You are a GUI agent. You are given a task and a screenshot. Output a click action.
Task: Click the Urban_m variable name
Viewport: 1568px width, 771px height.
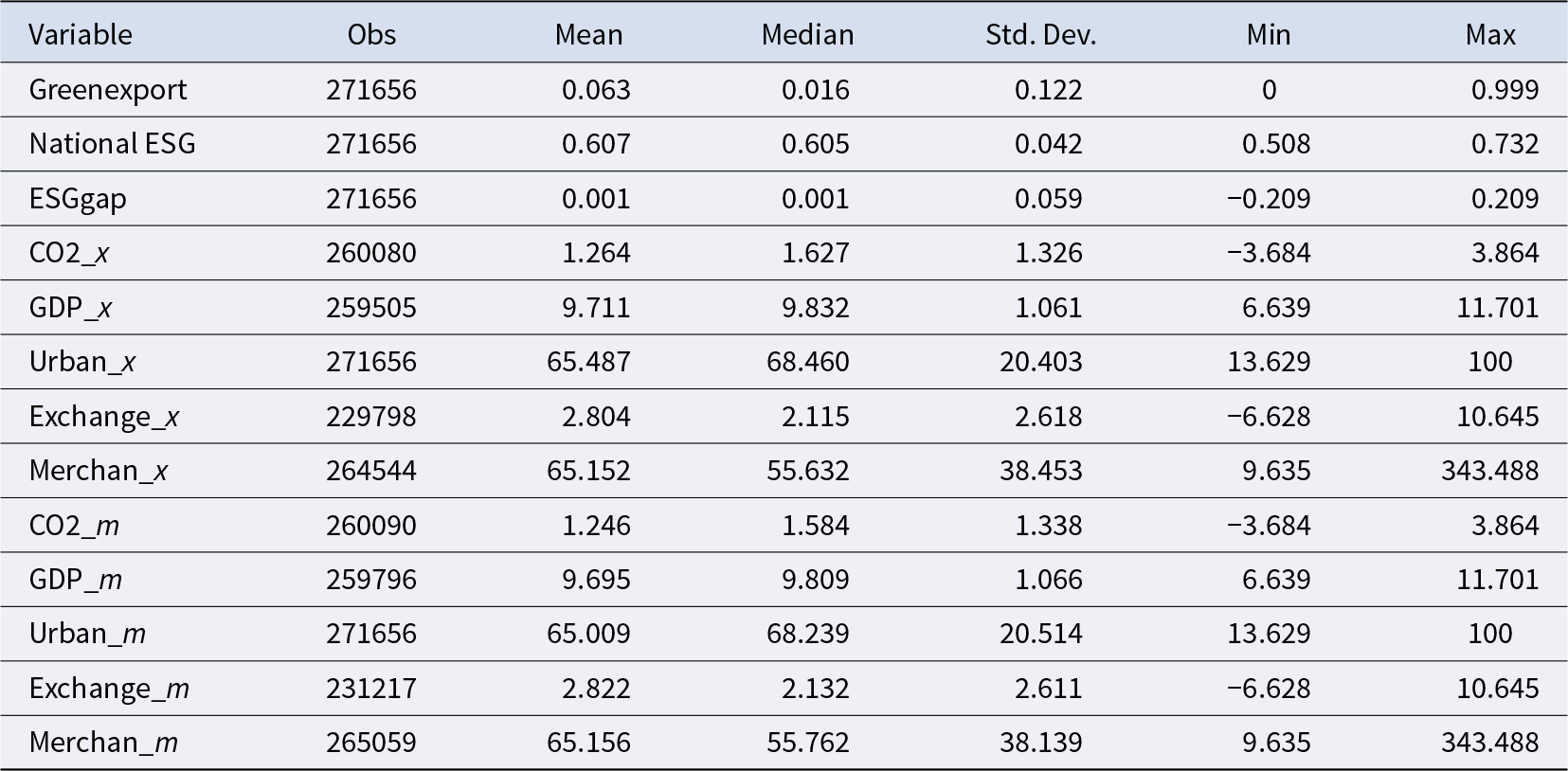[x=87, y=634]
